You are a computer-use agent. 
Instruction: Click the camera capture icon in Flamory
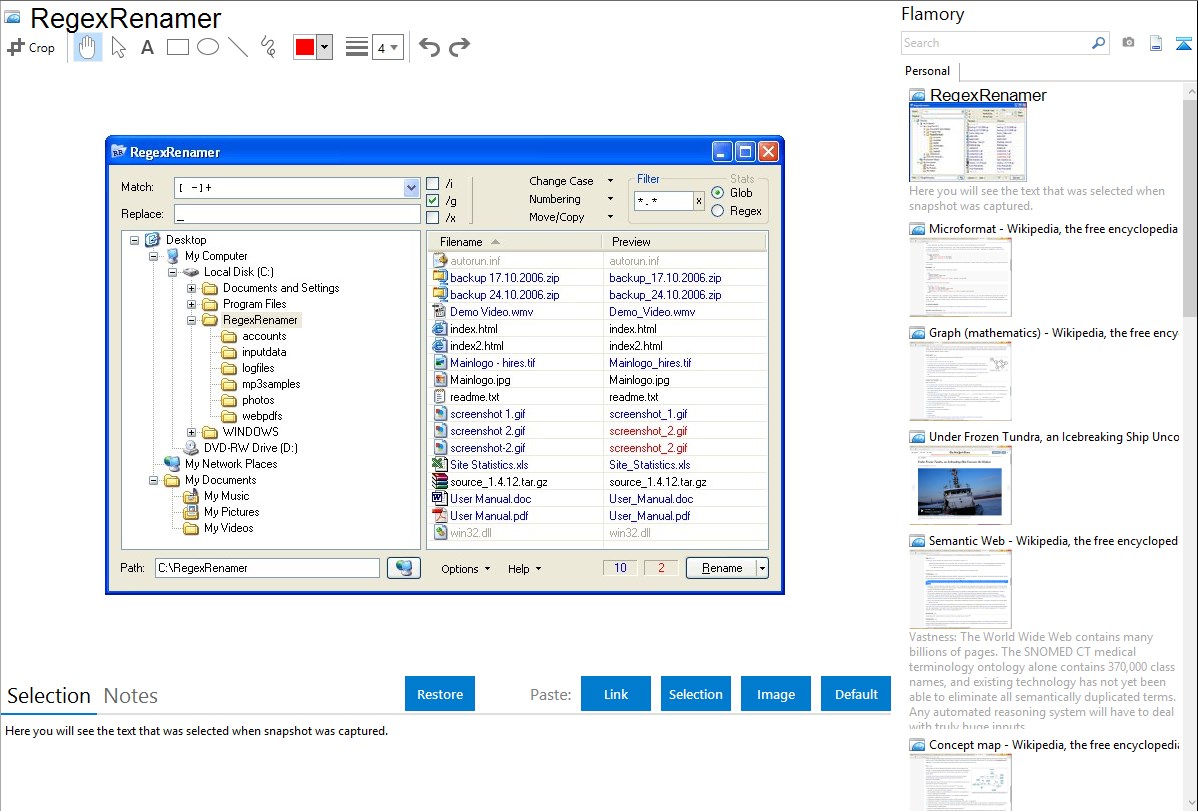1128,43
